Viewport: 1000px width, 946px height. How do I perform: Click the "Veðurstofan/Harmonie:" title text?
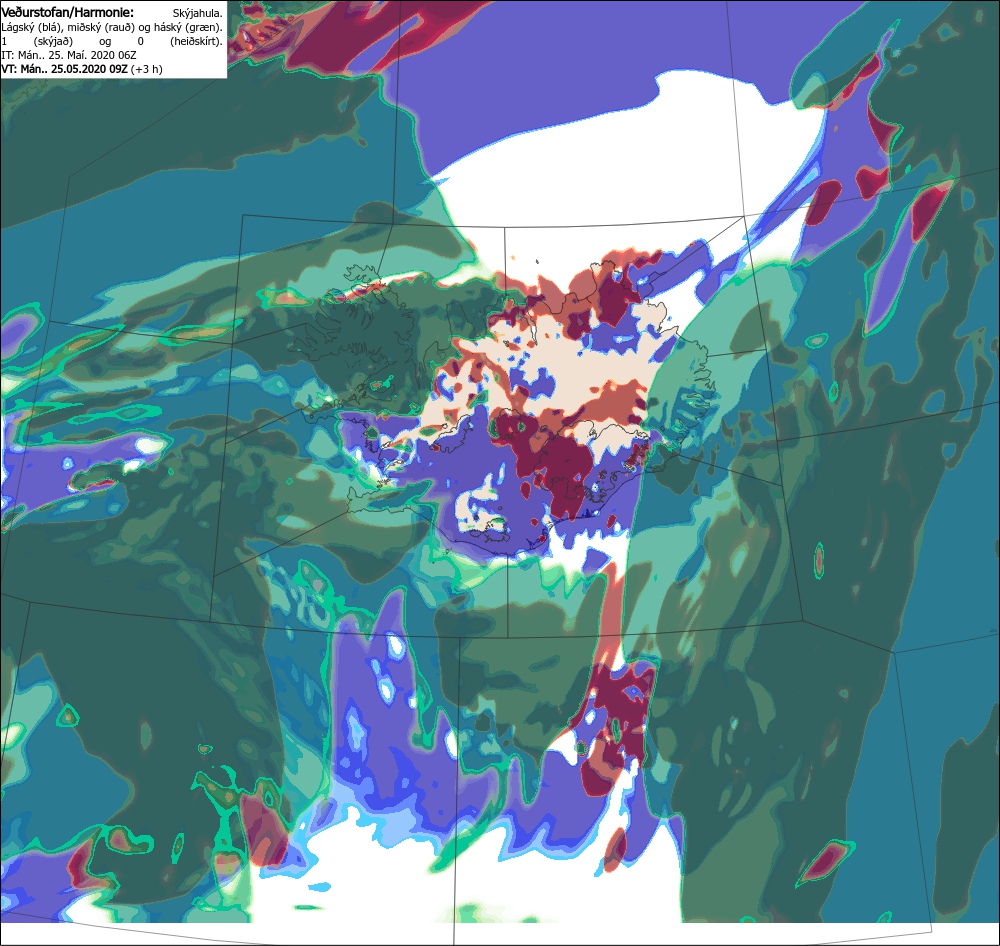pos(68,12)
